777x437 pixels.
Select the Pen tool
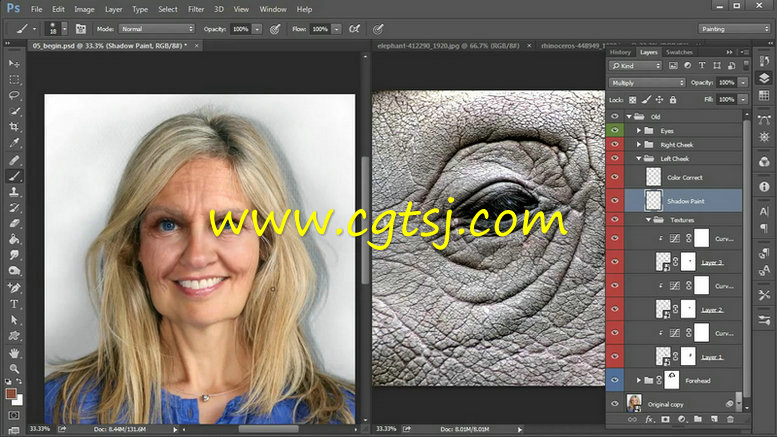coord(14,288)
